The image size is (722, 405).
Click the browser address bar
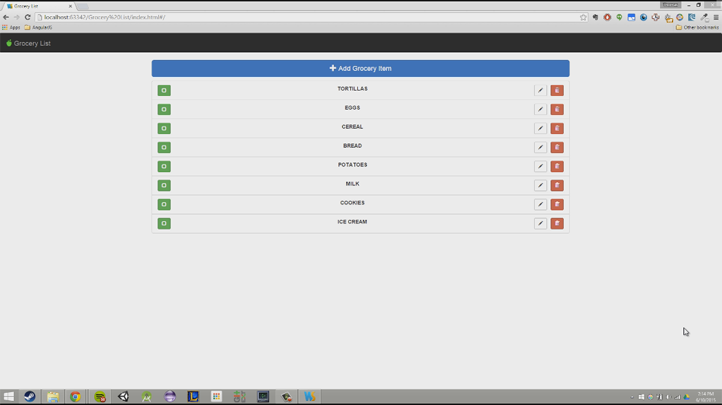pyautogui.click(x=300, y=17)
